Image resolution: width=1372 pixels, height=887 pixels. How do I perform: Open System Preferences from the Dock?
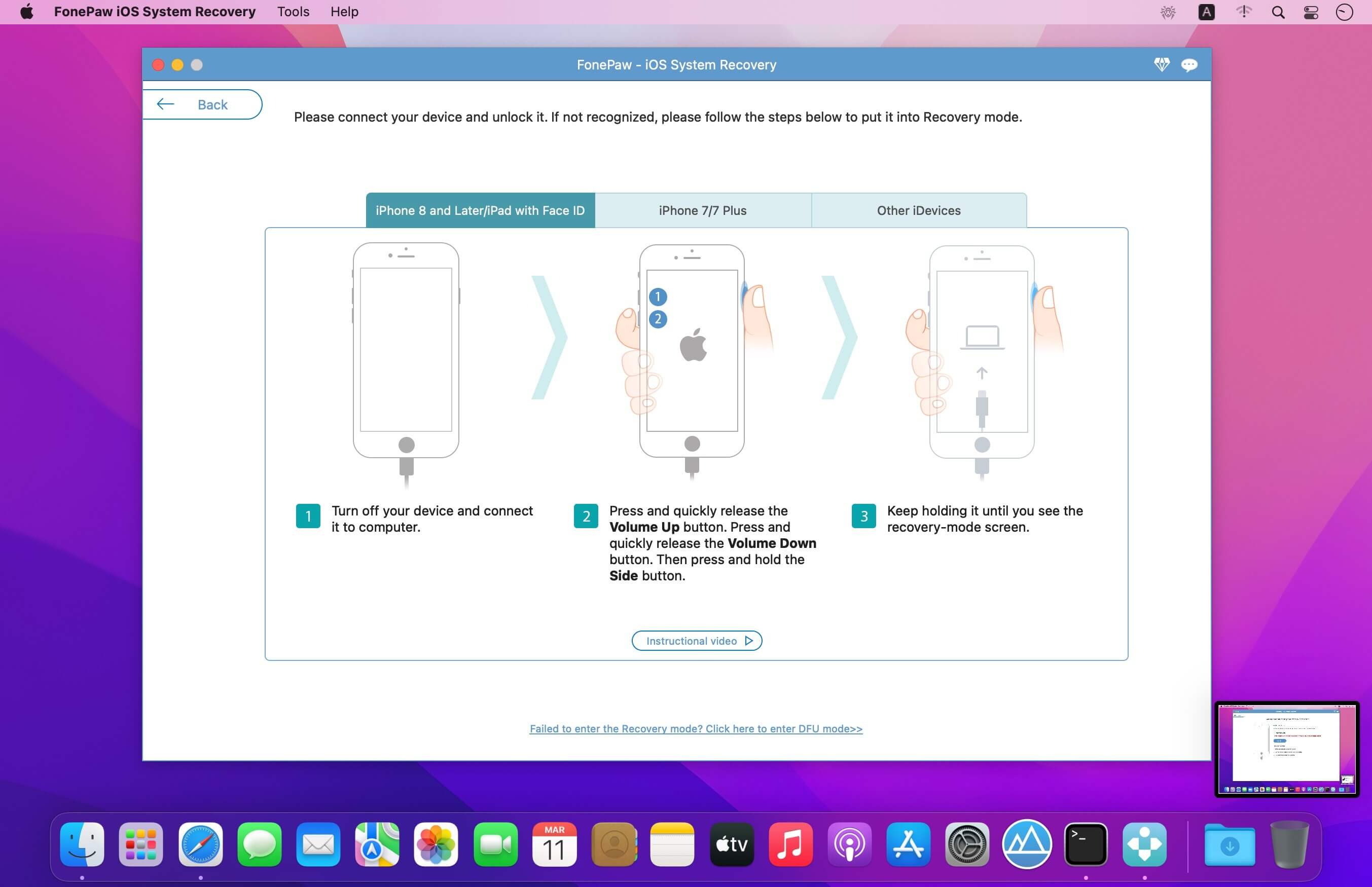click(x=967, y=844)
